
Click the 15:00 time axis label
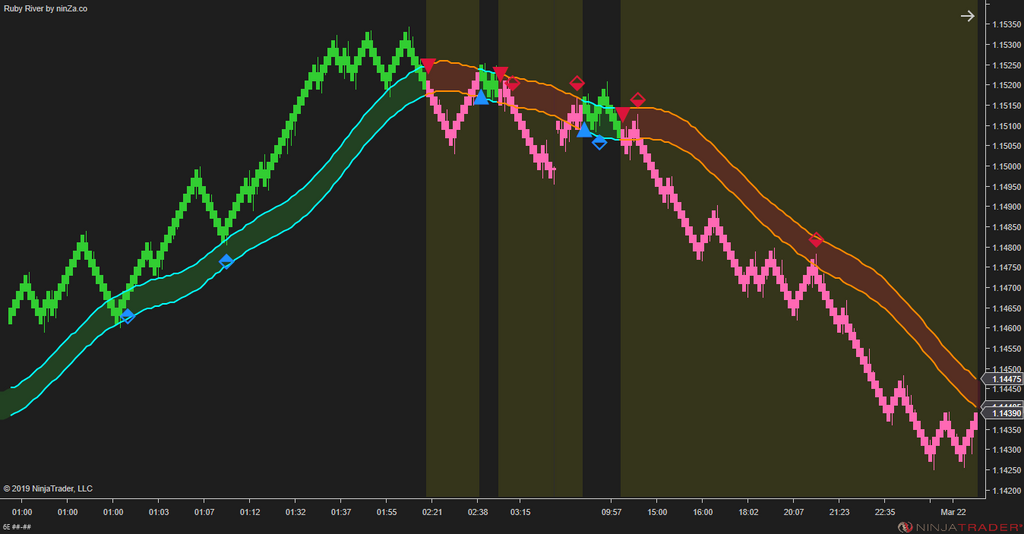657,512
